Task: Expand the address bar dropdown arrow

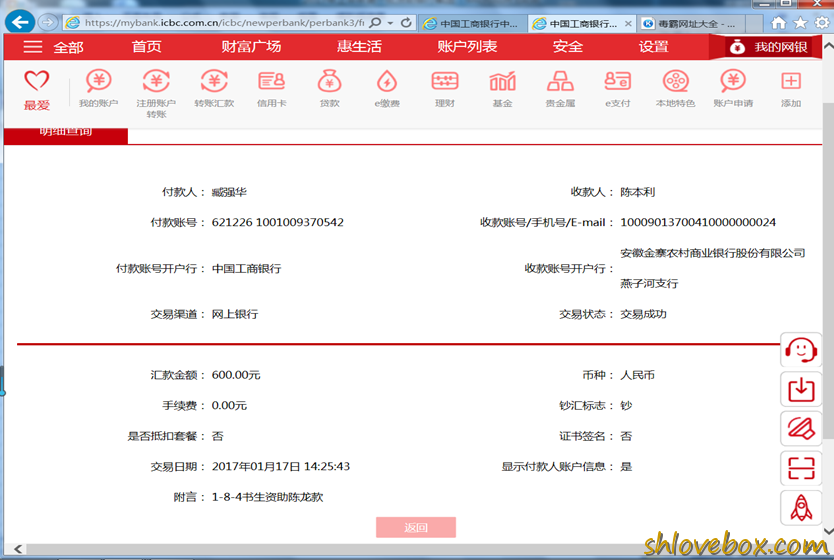Action: 390,23
